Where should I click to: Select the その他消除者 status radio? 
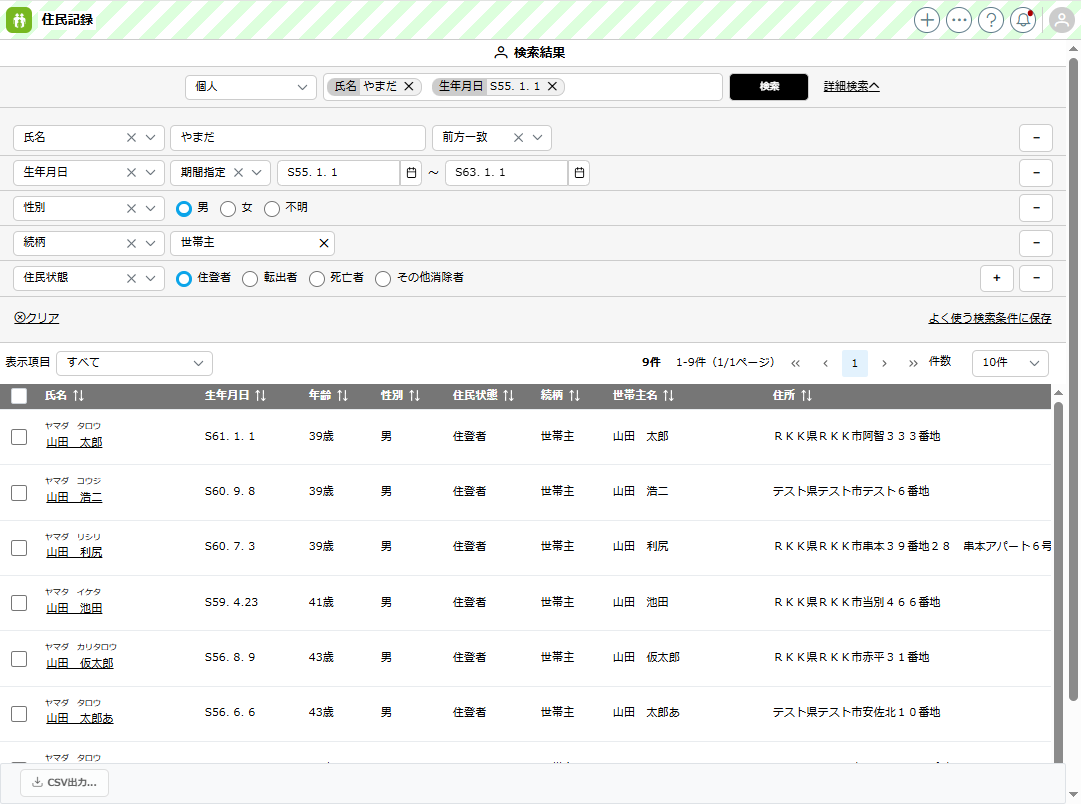383,279
